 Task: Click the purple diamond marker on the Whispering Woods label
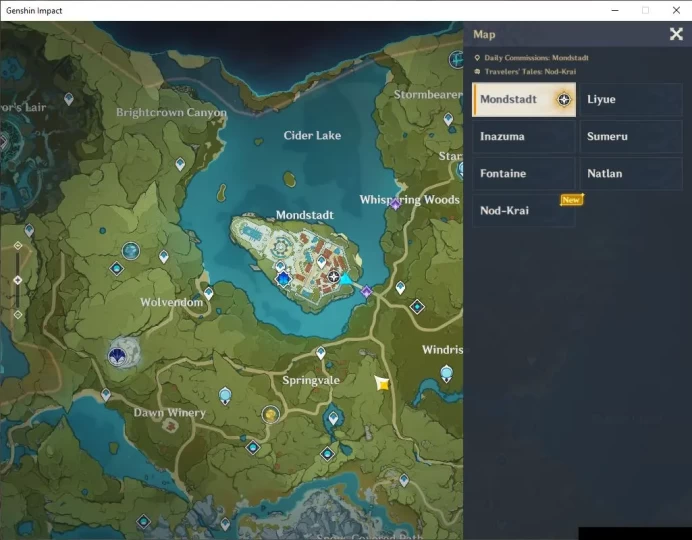click(x=395, y=204)
